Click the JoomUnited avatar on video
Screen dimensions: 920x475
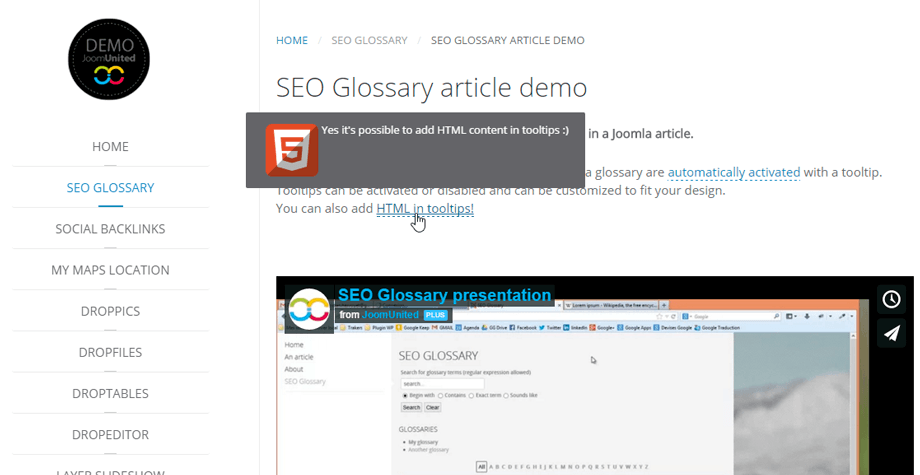[309, 309]
